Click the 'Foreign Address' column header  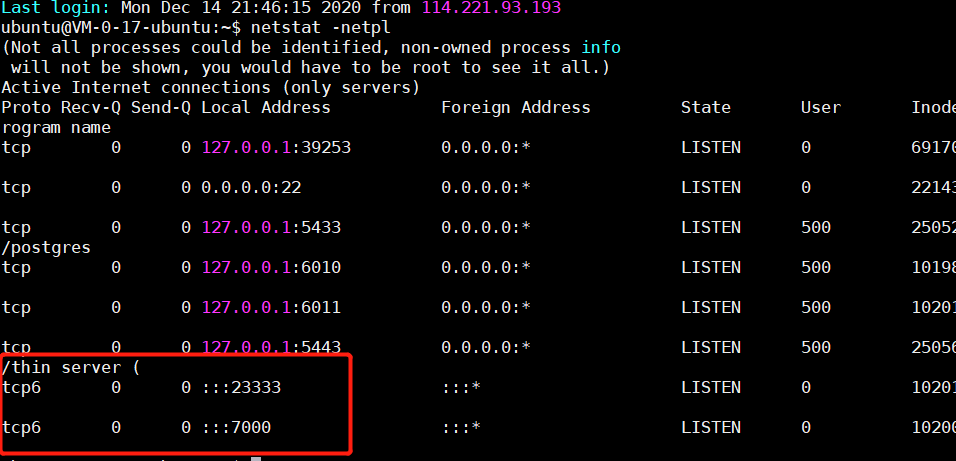(516, 108)
